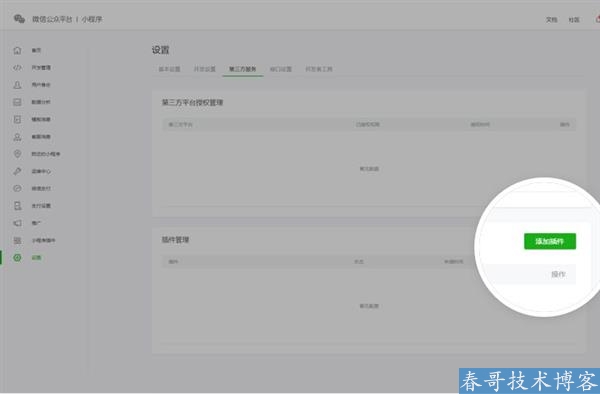The image size is (600, 394).
Task: Click the 状态 column header
Action: click(x=359, y=262)
